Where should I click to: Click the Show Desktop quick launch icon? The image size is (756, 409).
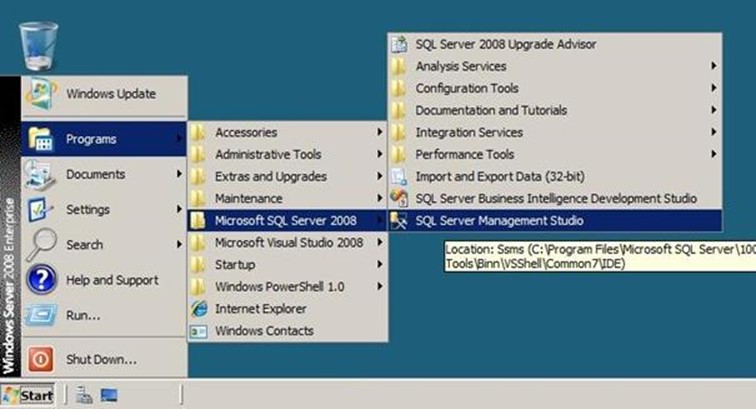pos(109,395)
